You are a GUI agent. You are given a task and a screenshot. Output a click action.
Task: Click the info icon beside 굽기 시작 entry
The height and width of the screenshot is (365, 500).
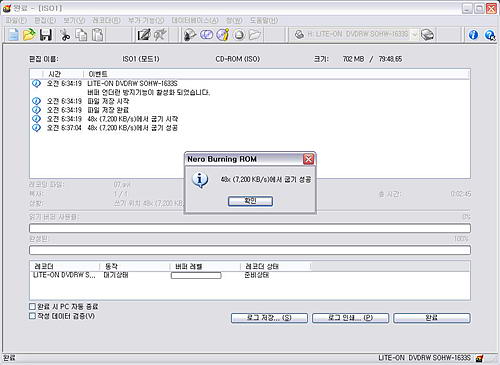(x=36, y=119)
